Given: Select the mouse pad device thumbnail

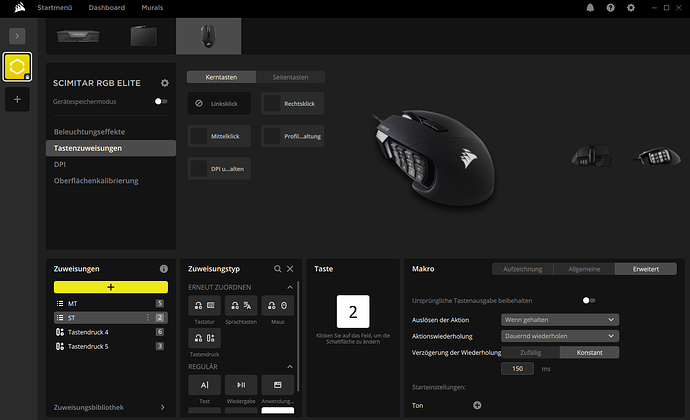Looking at the screenshot, I should (143, 36).
